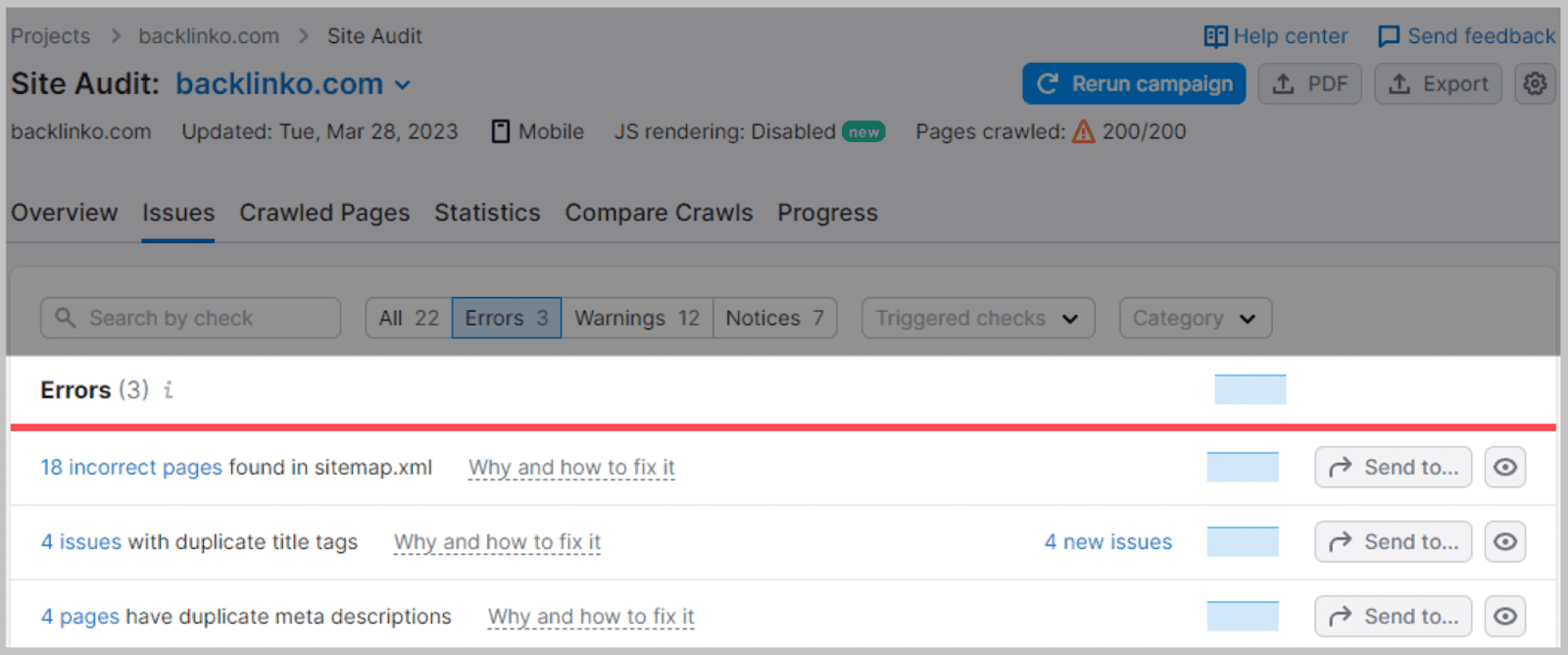The width and height of the screenshot is (1568, 655).
Task: Click the magnifier icon in the search box
Action: pos(66,318)
